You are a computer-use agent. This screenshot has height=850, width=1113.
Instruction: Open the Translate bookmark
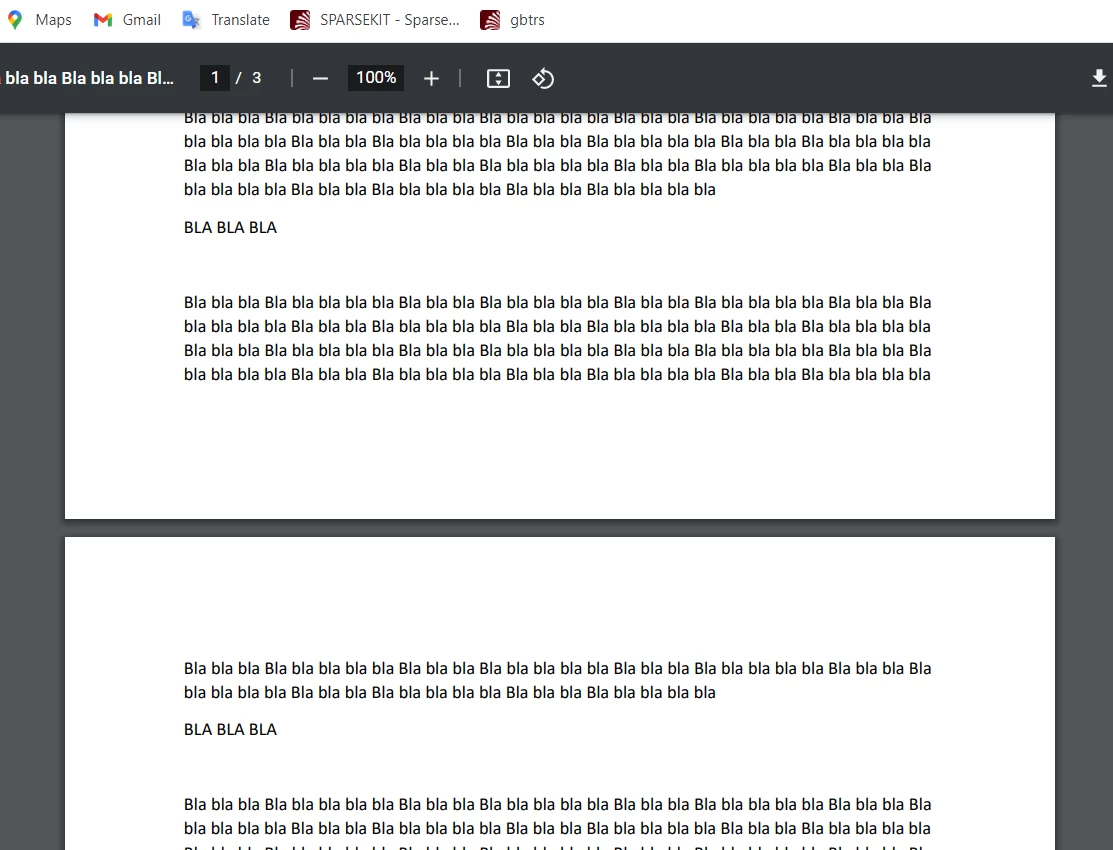click(x=226, y=20)
